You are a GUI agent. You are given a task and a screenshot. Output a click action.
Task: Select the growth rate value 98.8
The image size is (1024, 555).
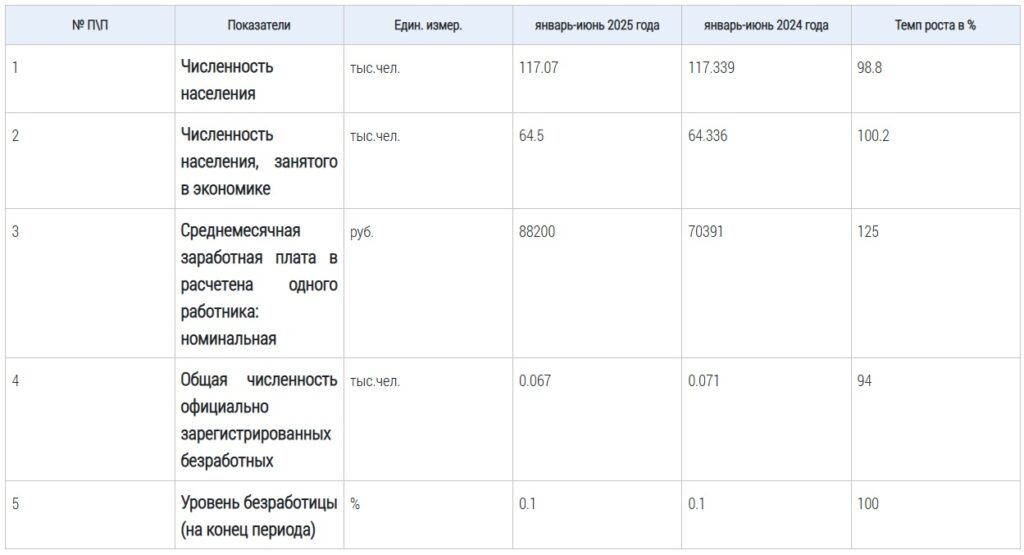coord(870,68)
